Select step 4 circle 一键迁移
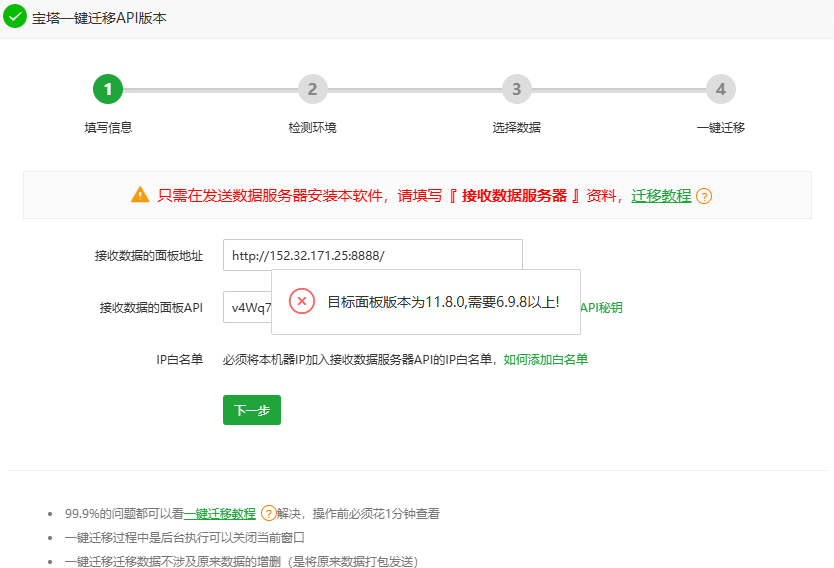The height and width of the screenshot is (568, 834). (721, 89)
